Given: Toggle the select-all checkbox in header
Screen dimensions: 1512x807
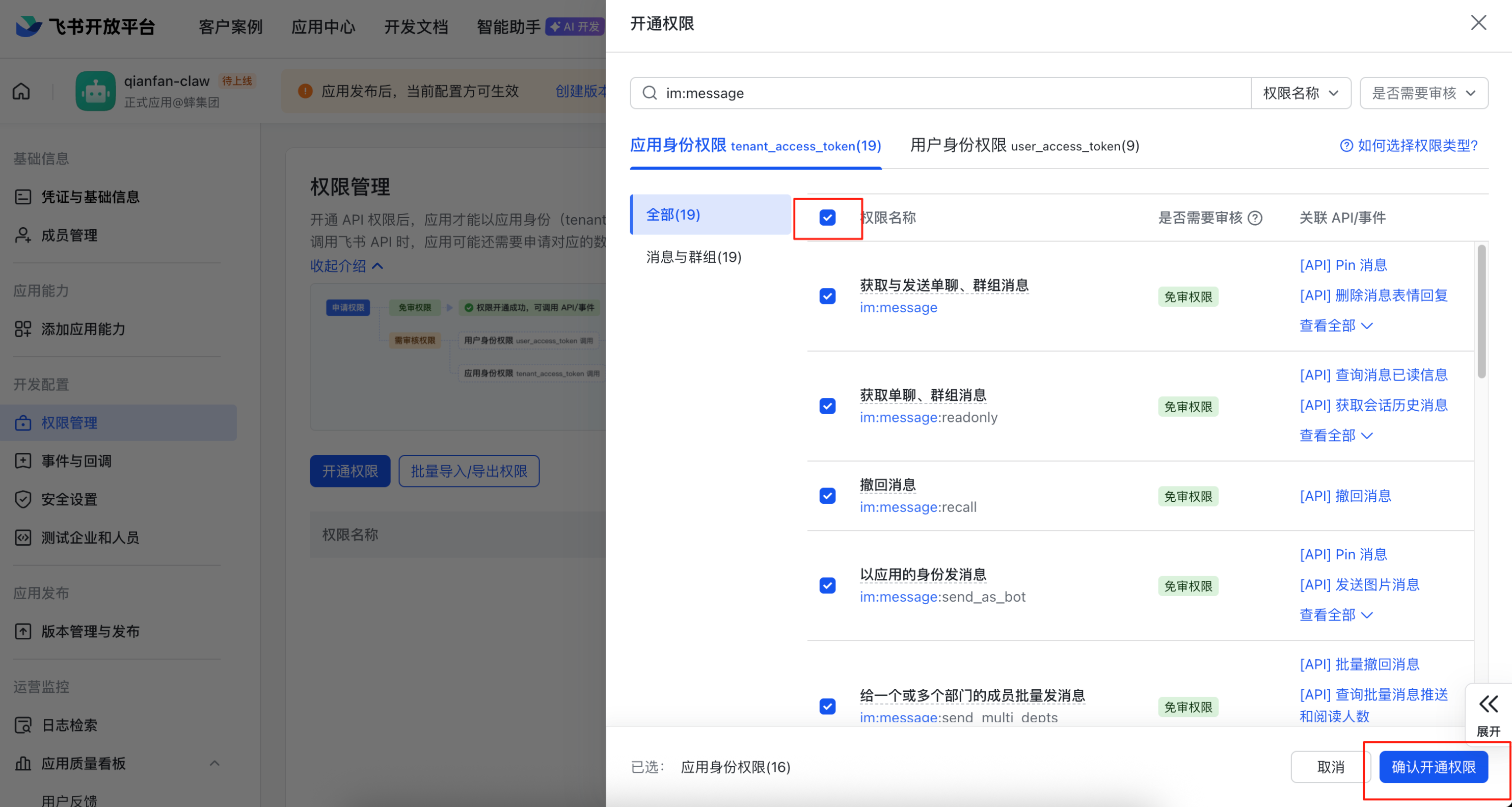Looking at the screenshot, I should [x=827, y=218].
